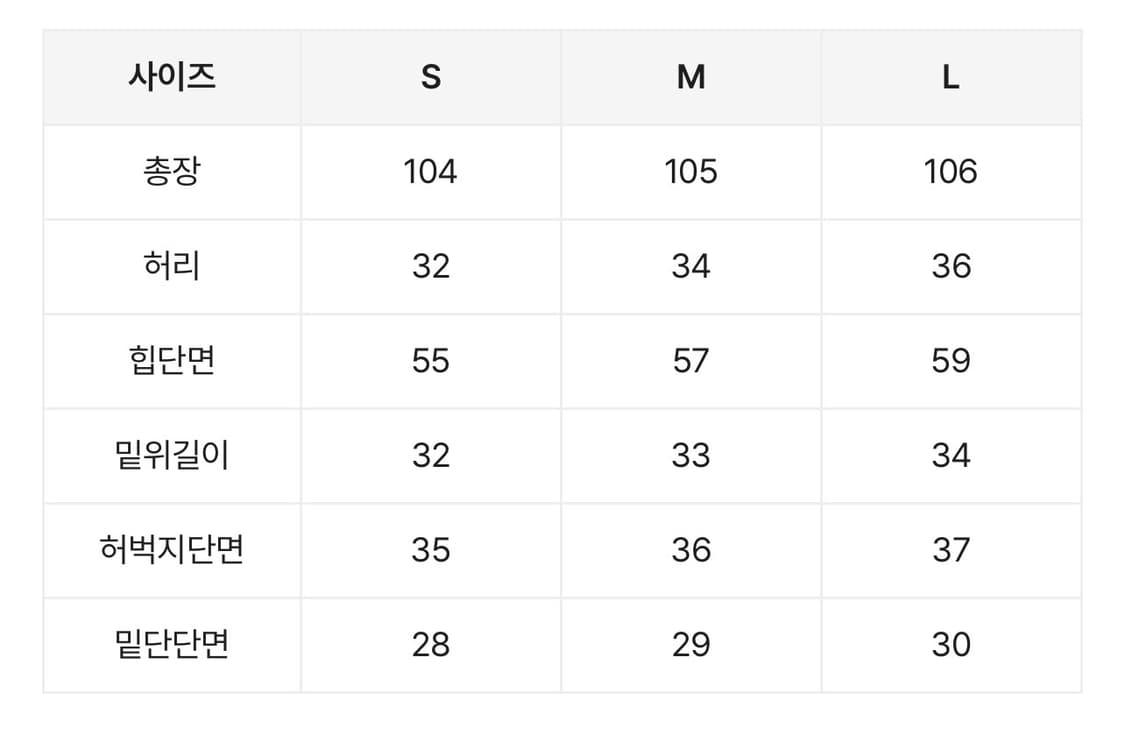Click the 59 hip value for L
Viewport: 1125px width, 735px height.
(x=951, y=360)
